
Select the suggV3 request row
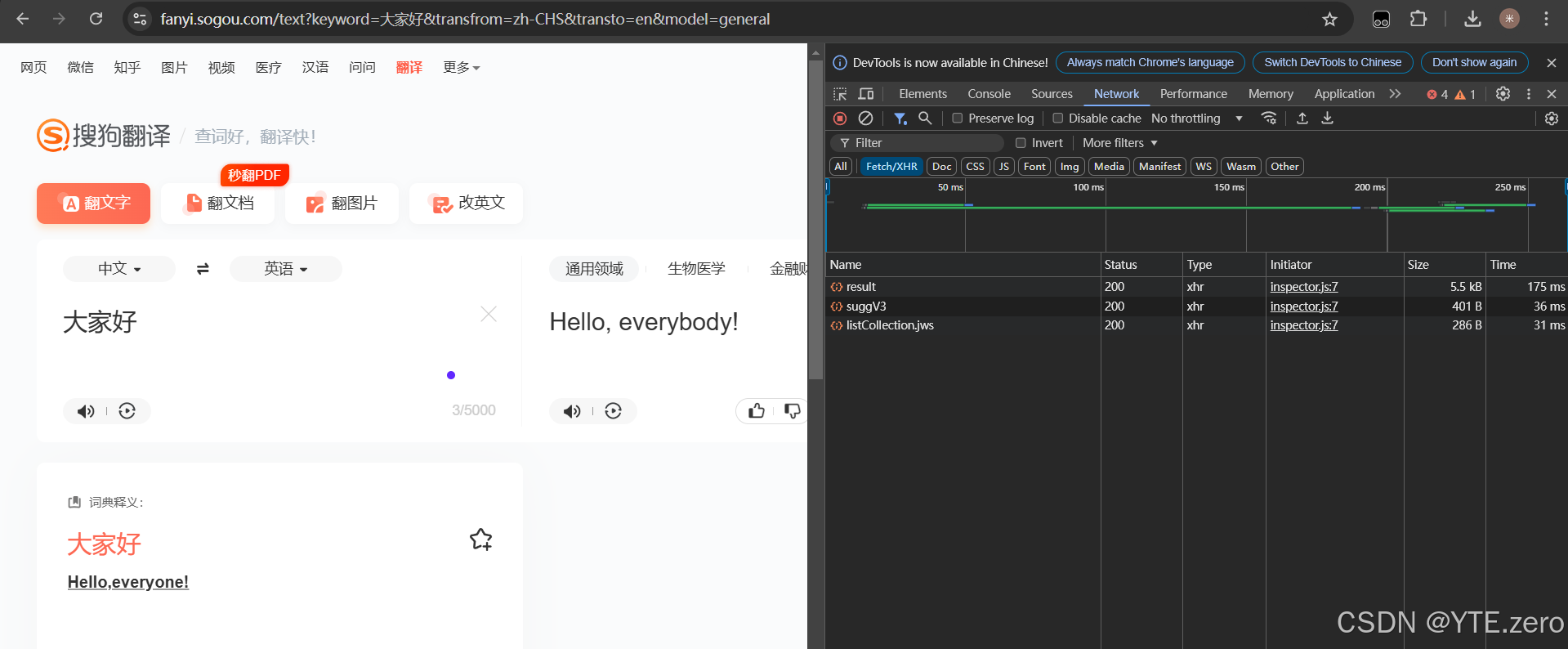click(1196, 307)
